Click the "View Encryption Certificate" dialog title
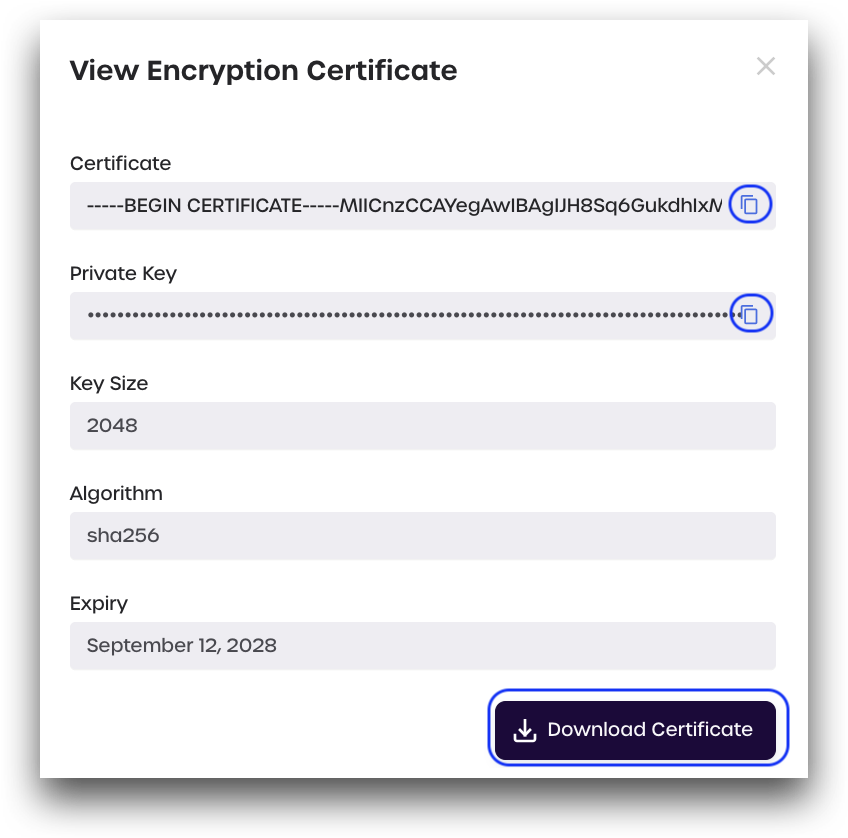Screen dimensions: 848x838 (263, 71)
